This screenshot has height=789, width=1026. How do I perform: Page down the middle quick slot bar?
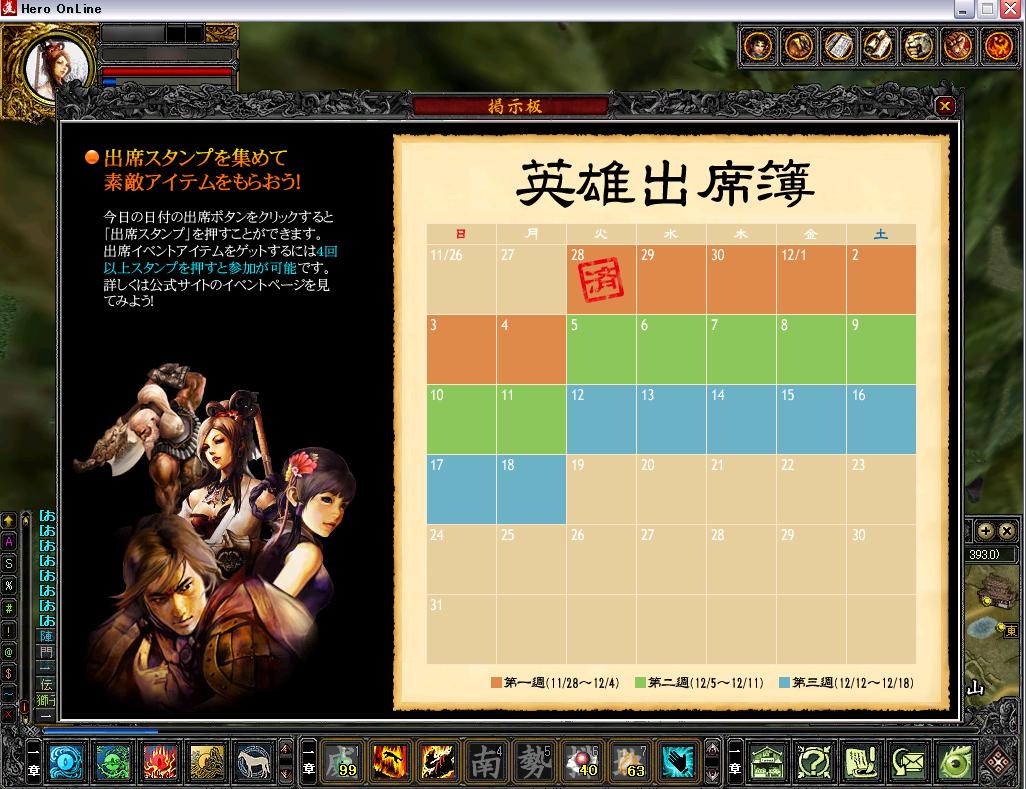click(712, 775)
